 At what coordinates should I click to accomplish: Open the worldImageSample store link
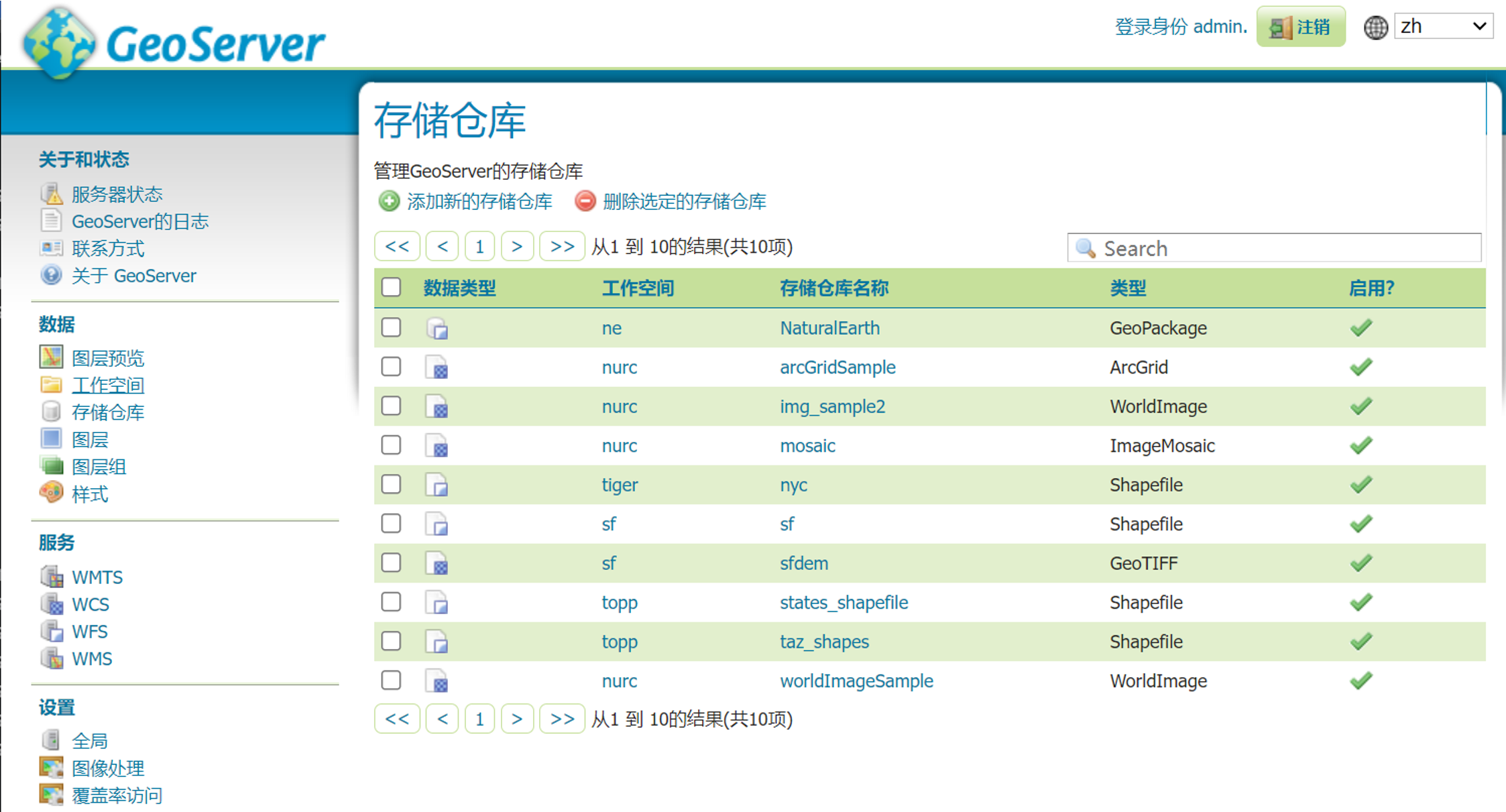(856, 681)
